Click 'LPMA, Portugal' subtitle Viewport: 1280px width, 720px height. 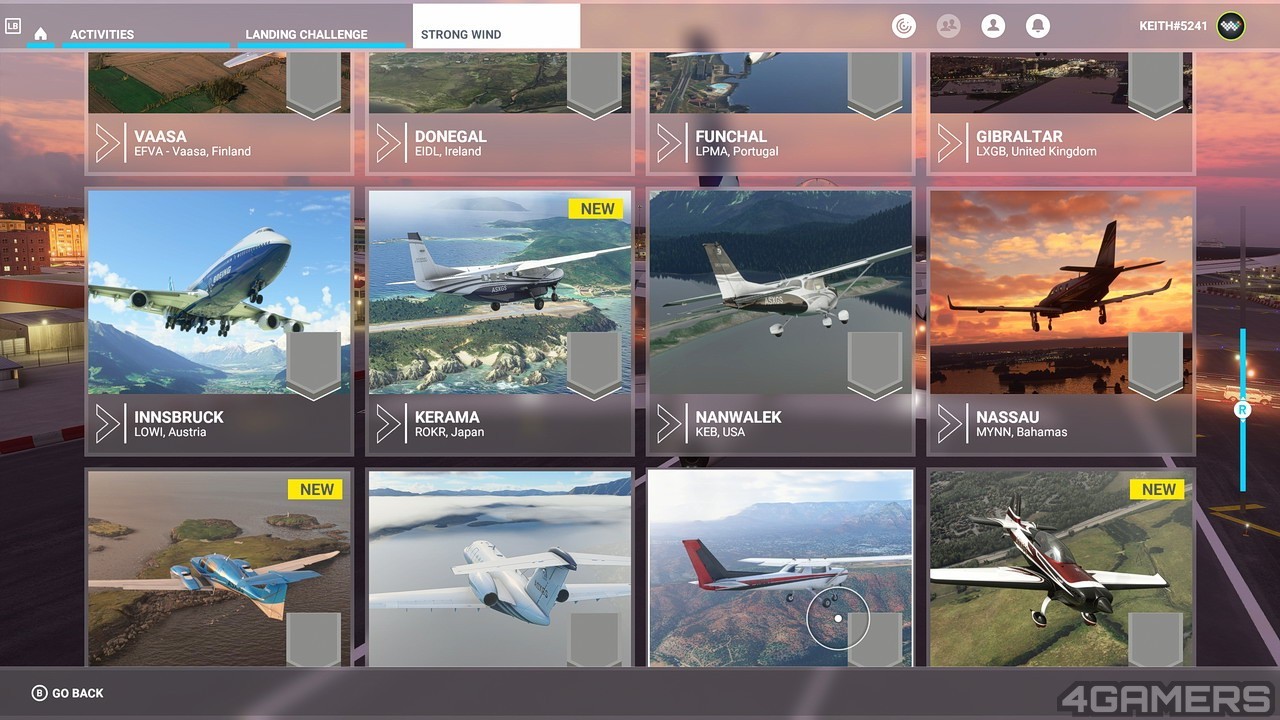(x=737, y=152)
